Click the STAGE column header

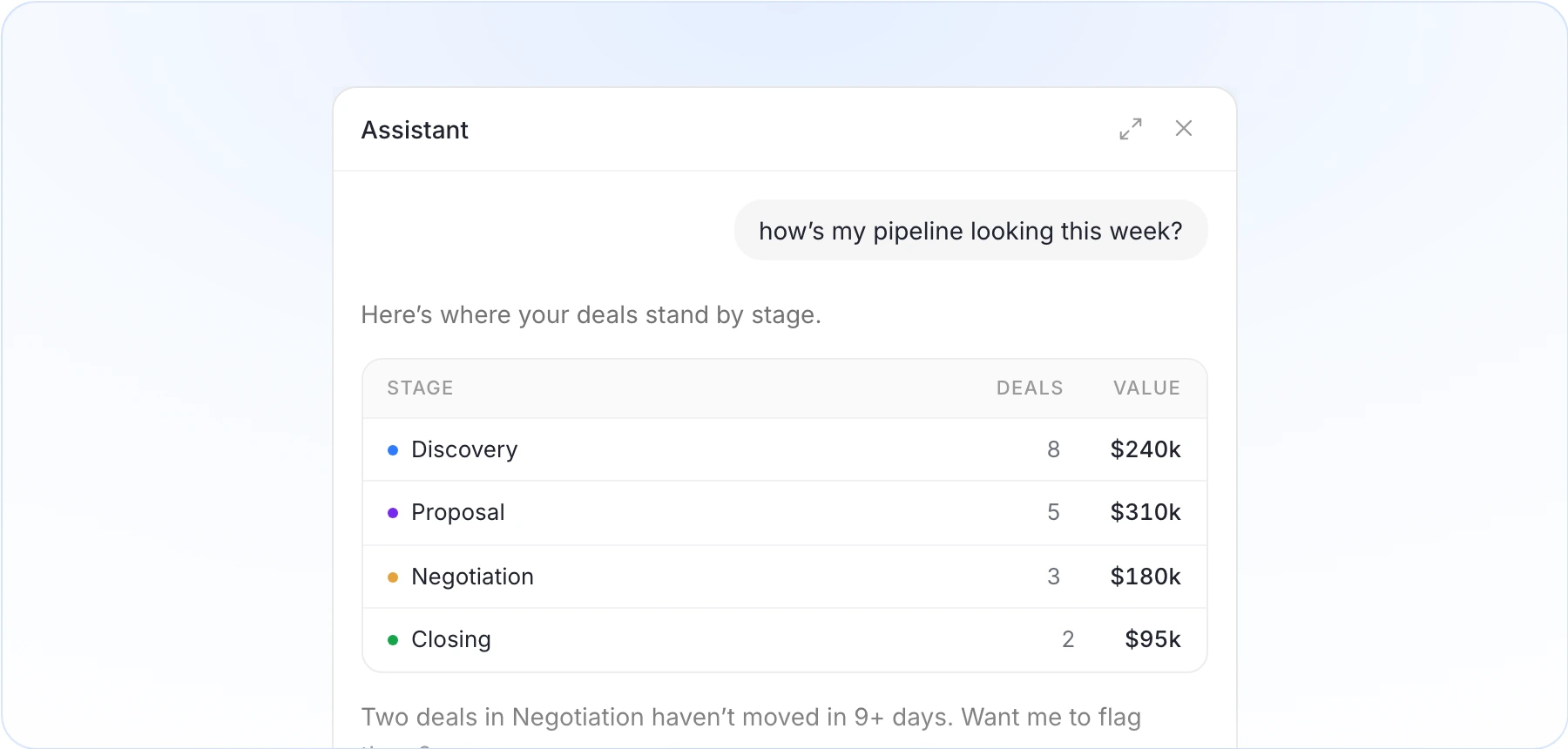click(x=420, y=388)
